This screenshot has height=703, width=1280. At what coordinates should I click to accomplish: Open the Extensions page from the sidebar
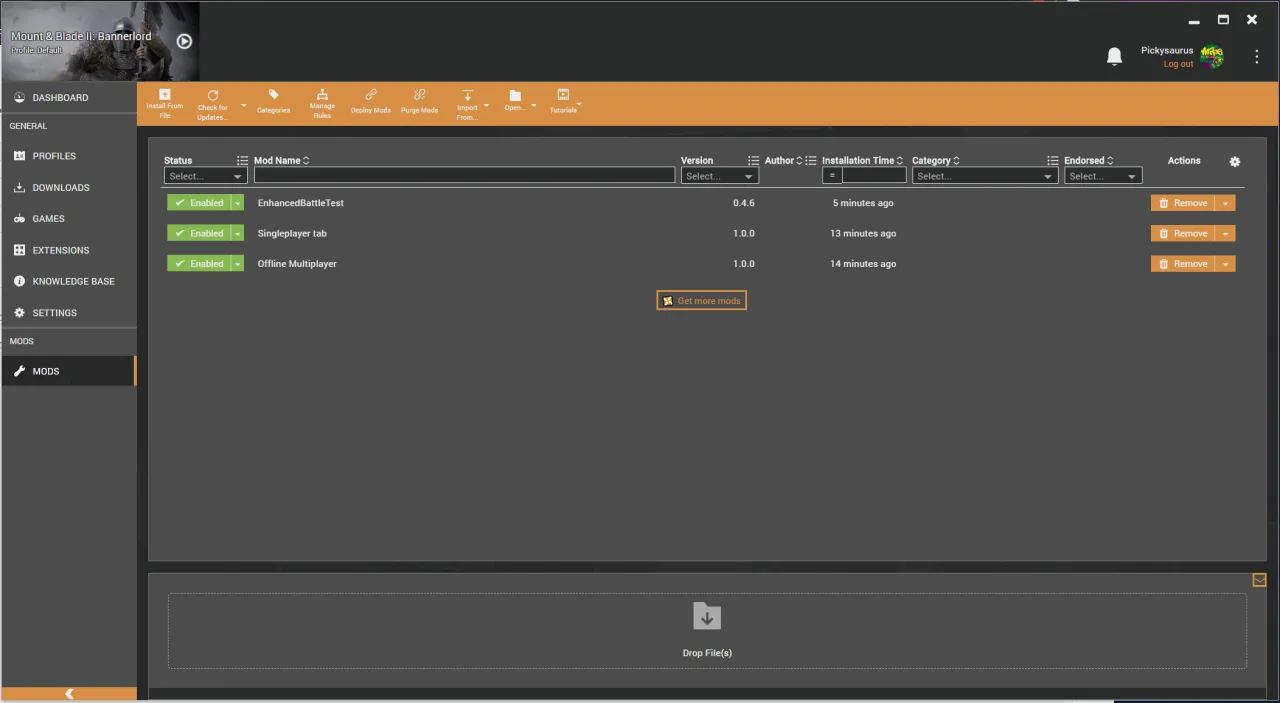pyautogui.click(x=60, y=250)
